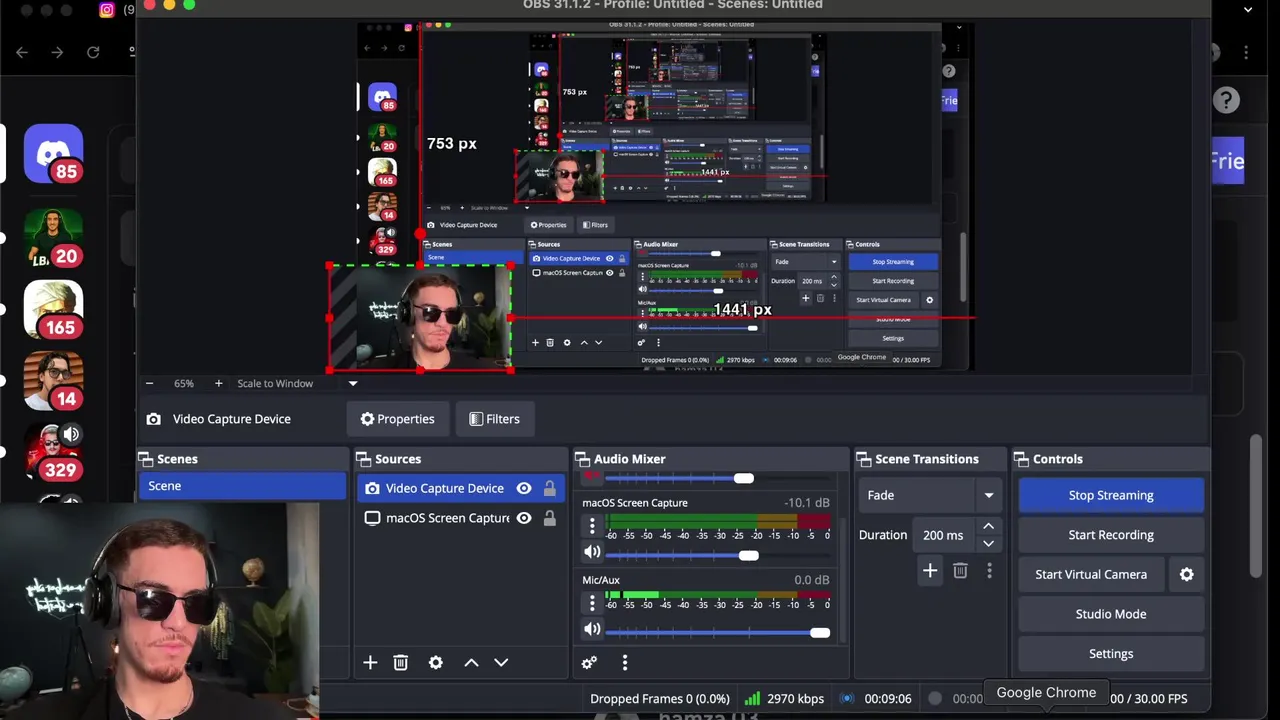Image resolution: width=1280 pixels, height=720 pixels.
Task: Click webcam overlay in OBS preview
Action: tap(420, 318)
